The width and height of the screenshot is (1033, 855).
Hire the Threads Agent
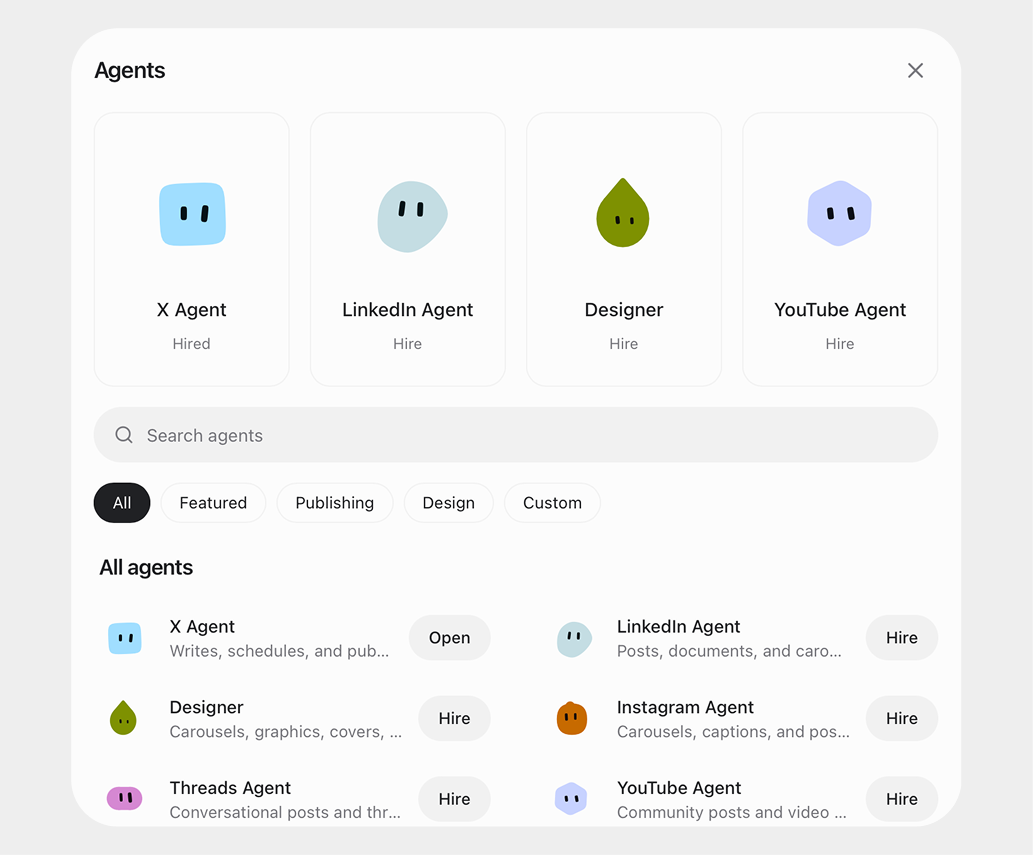(x=455, y=799)
